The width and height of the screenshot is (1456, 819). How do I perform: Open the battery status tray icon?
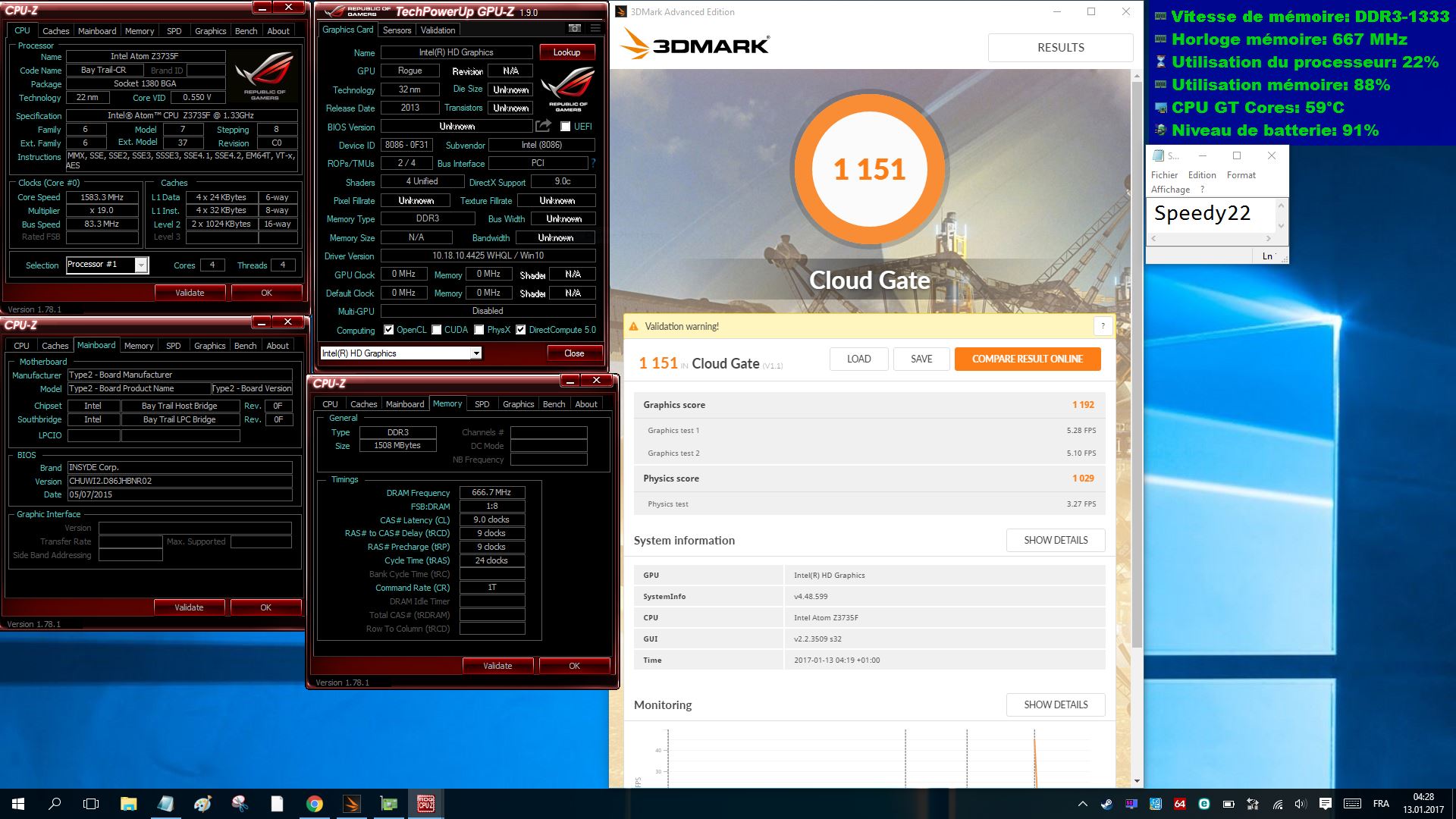click(1228, 804)
